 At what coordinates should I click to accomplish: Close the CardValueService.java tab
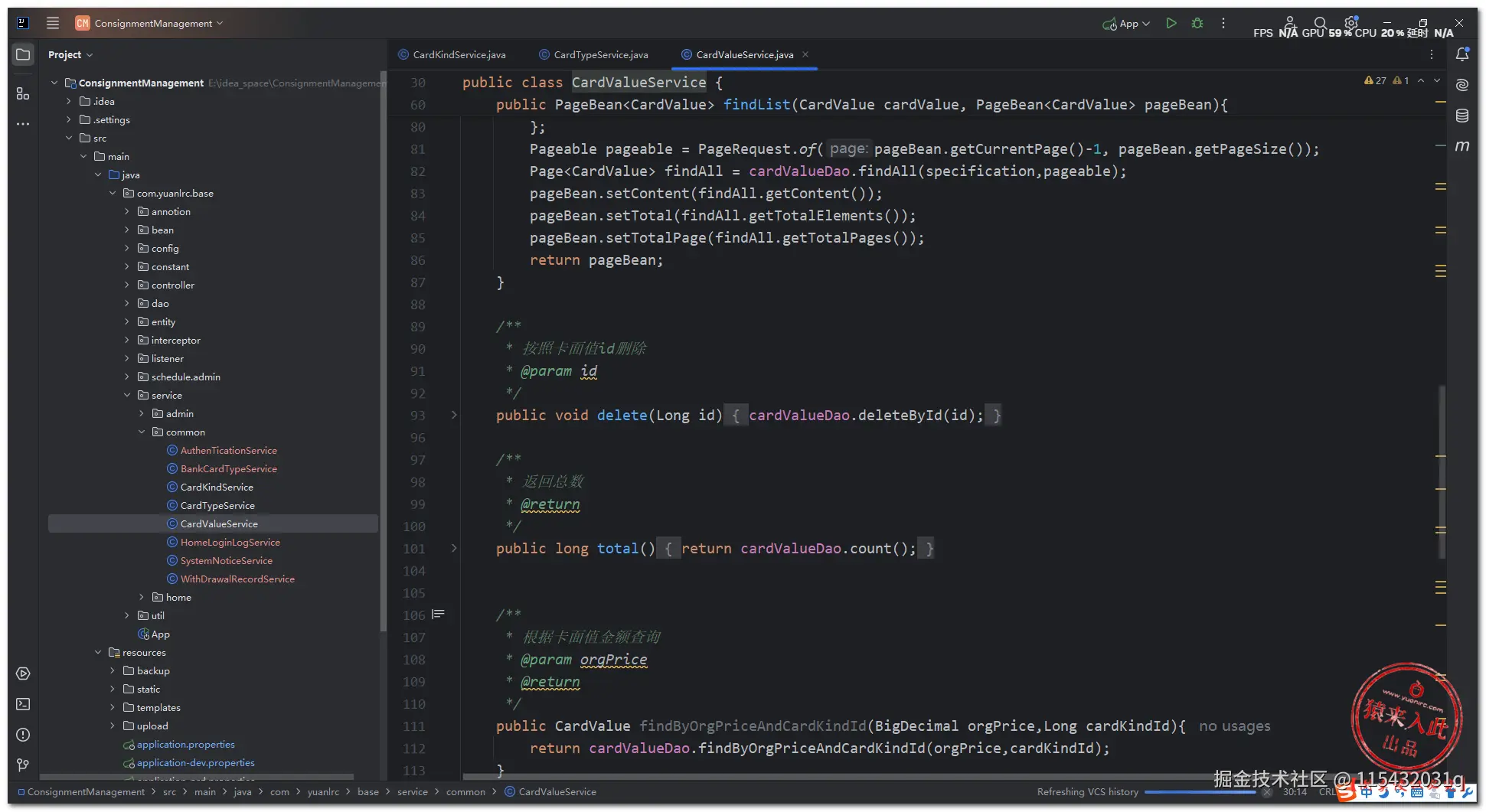[805, 54]
